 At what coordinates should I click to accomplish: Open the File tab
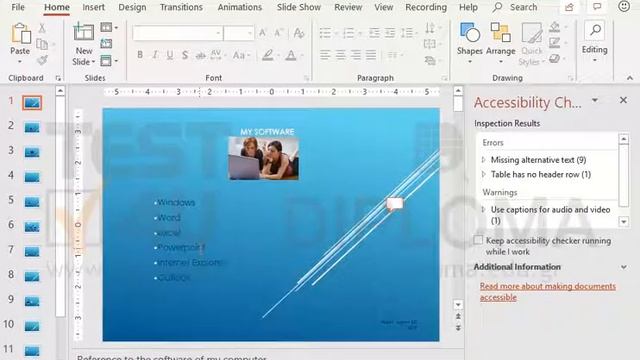pyautogui.click(x=18, y=7)
